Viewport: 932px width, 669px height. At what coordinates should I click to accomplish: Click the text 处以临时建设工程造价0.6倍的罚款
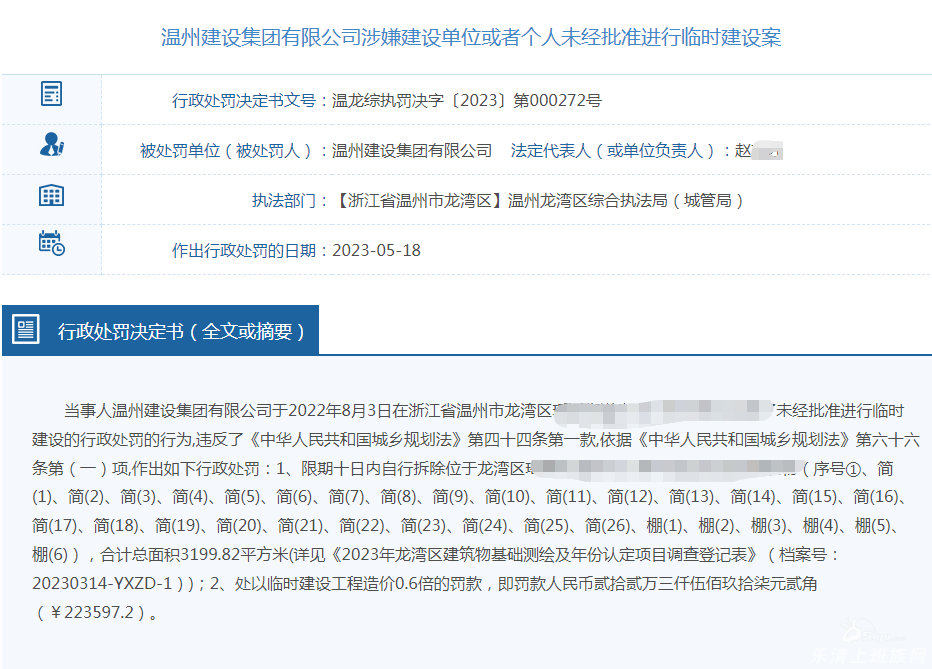[358, 583]
